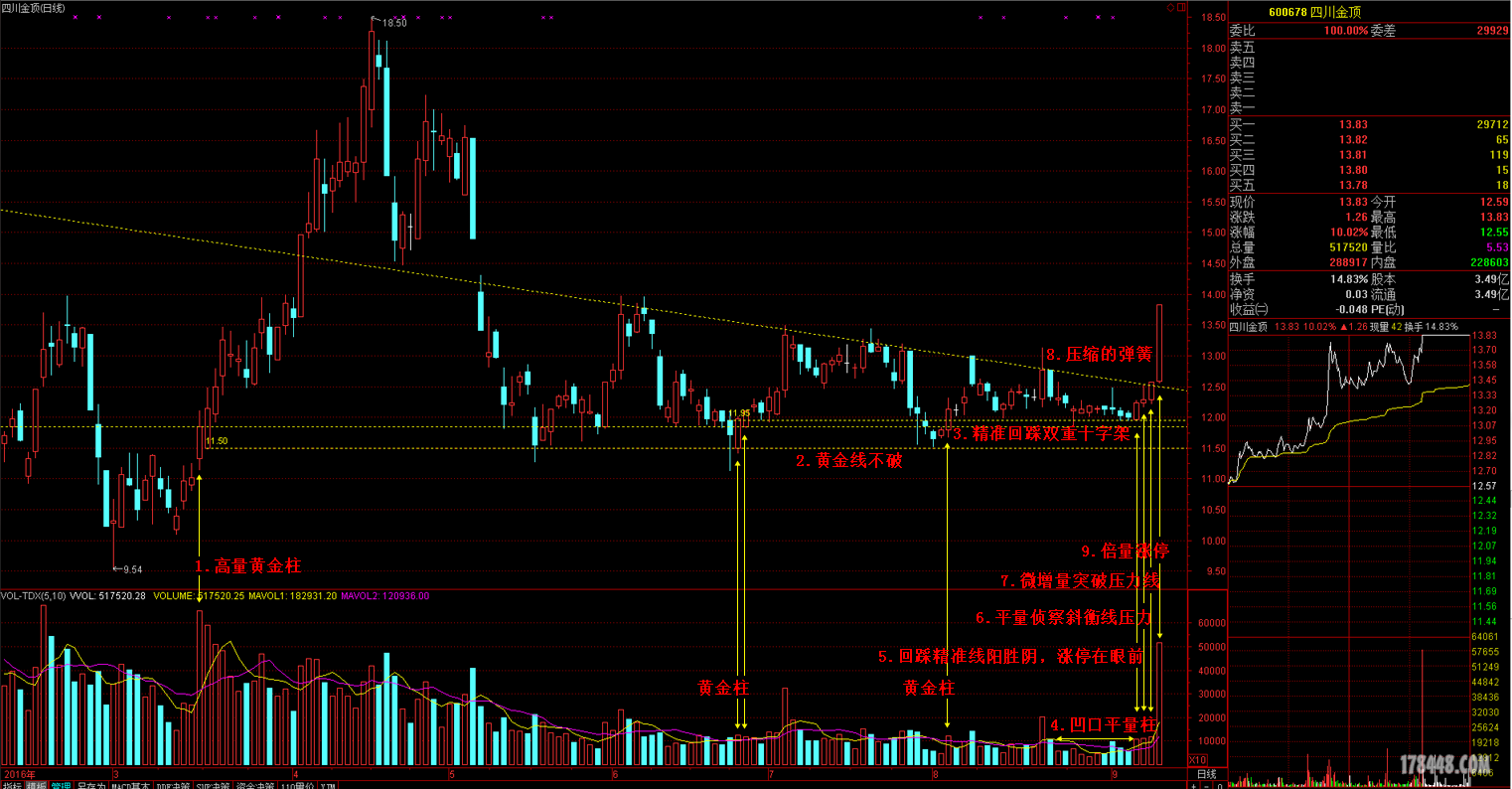The height and width of the screenshot is (789, 1512).
Task: Click the PE(动) label
Action: click(x=1390, y=309)
